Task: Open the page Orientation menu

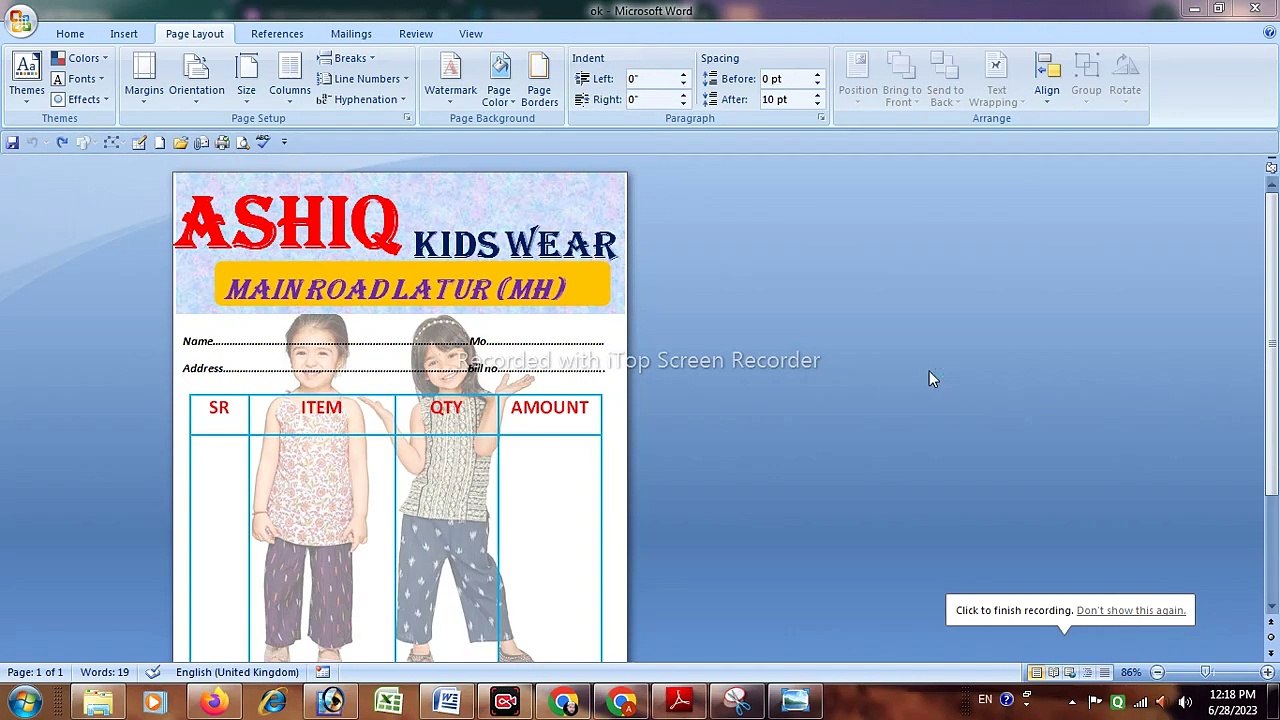Action: [x=196, y=78]
